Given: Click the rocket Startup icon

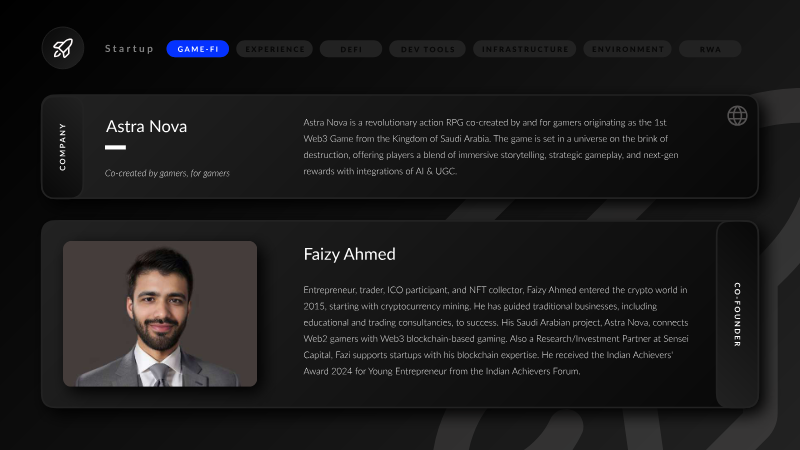Looking at the screenshot, I should tap(63, 48).
